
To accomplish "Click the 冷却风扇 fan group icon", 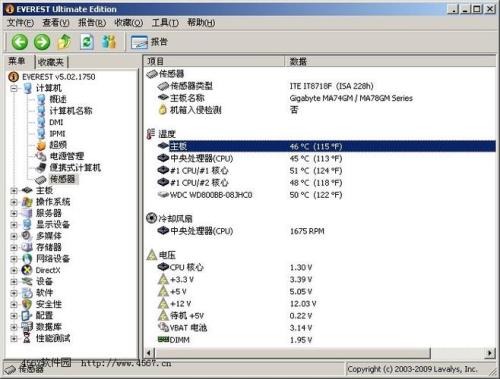I will 151,218.
